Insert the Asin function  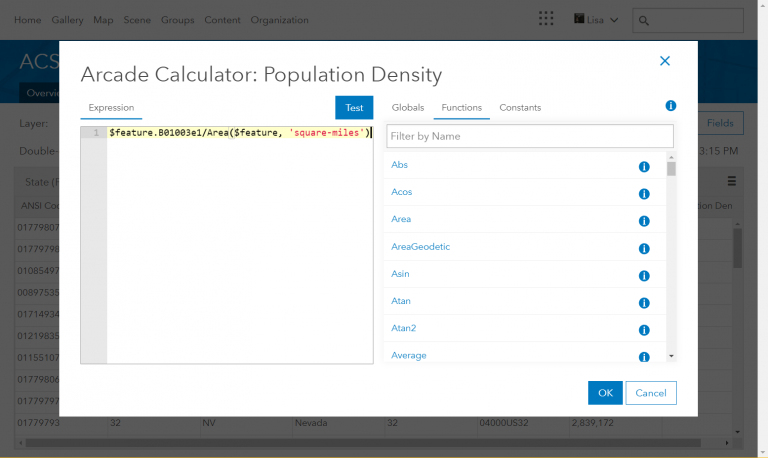coord(400,274)
